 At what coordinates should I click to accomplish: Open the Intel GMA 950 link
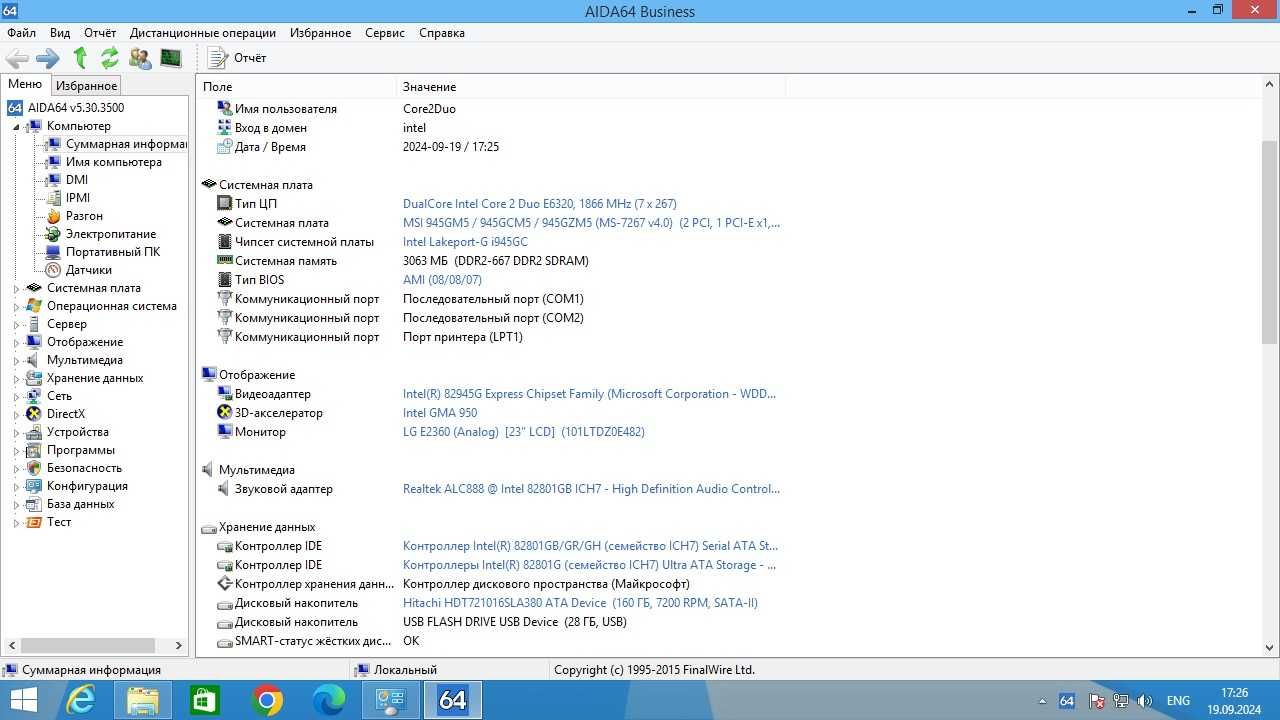pos(439,413)
